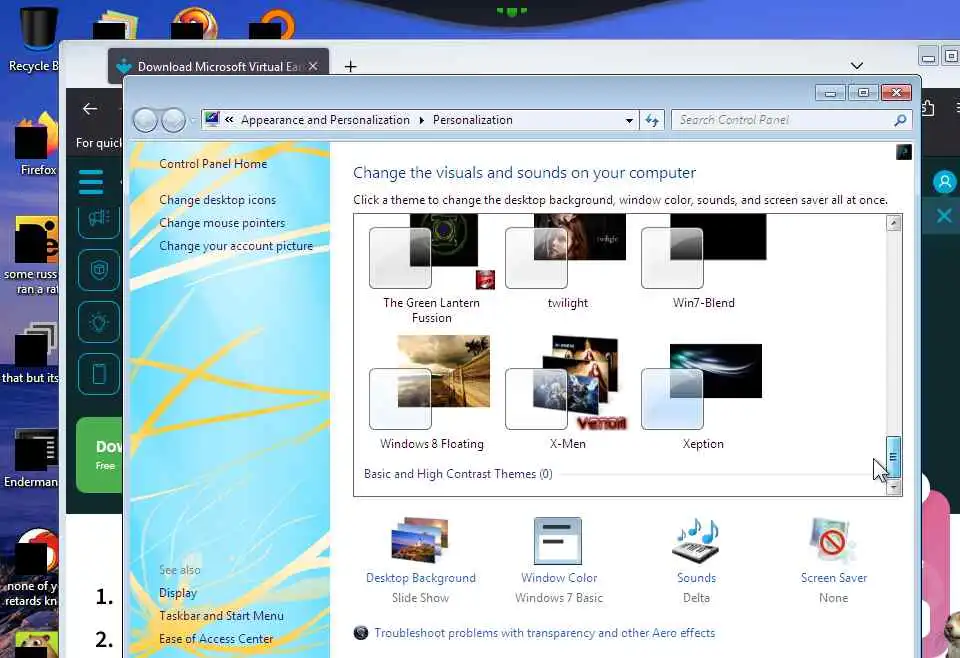Click the Control Panel Forward button
Screen dimensions: 960x658
click(x=173, y=121)
